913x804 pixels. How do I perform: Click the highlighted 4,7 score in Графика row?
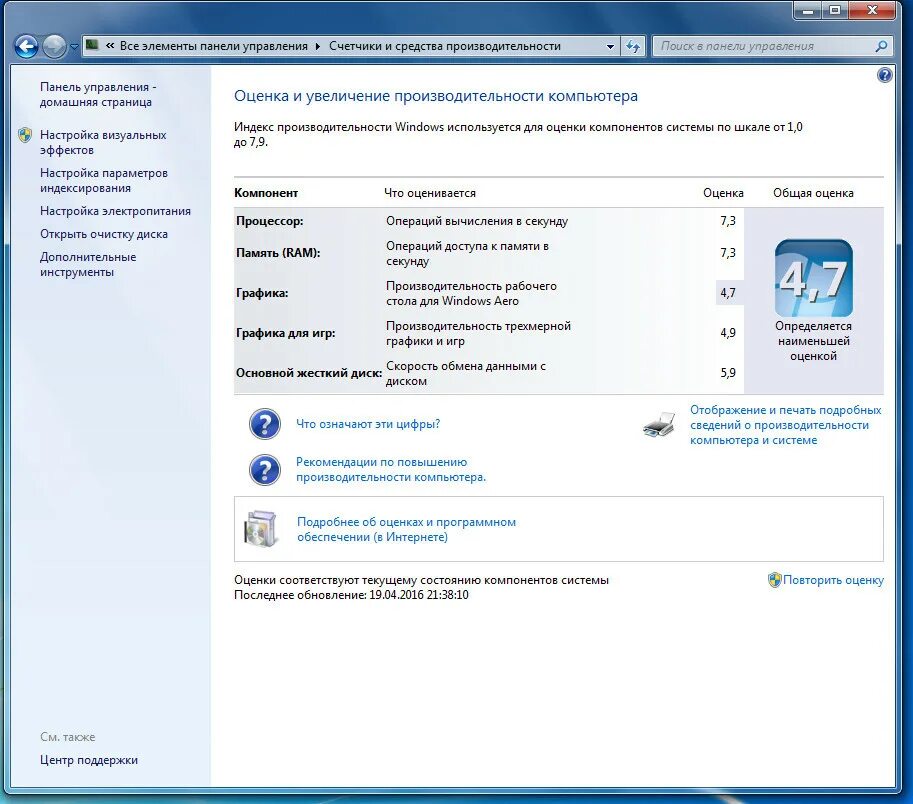(x=728, y=293)
